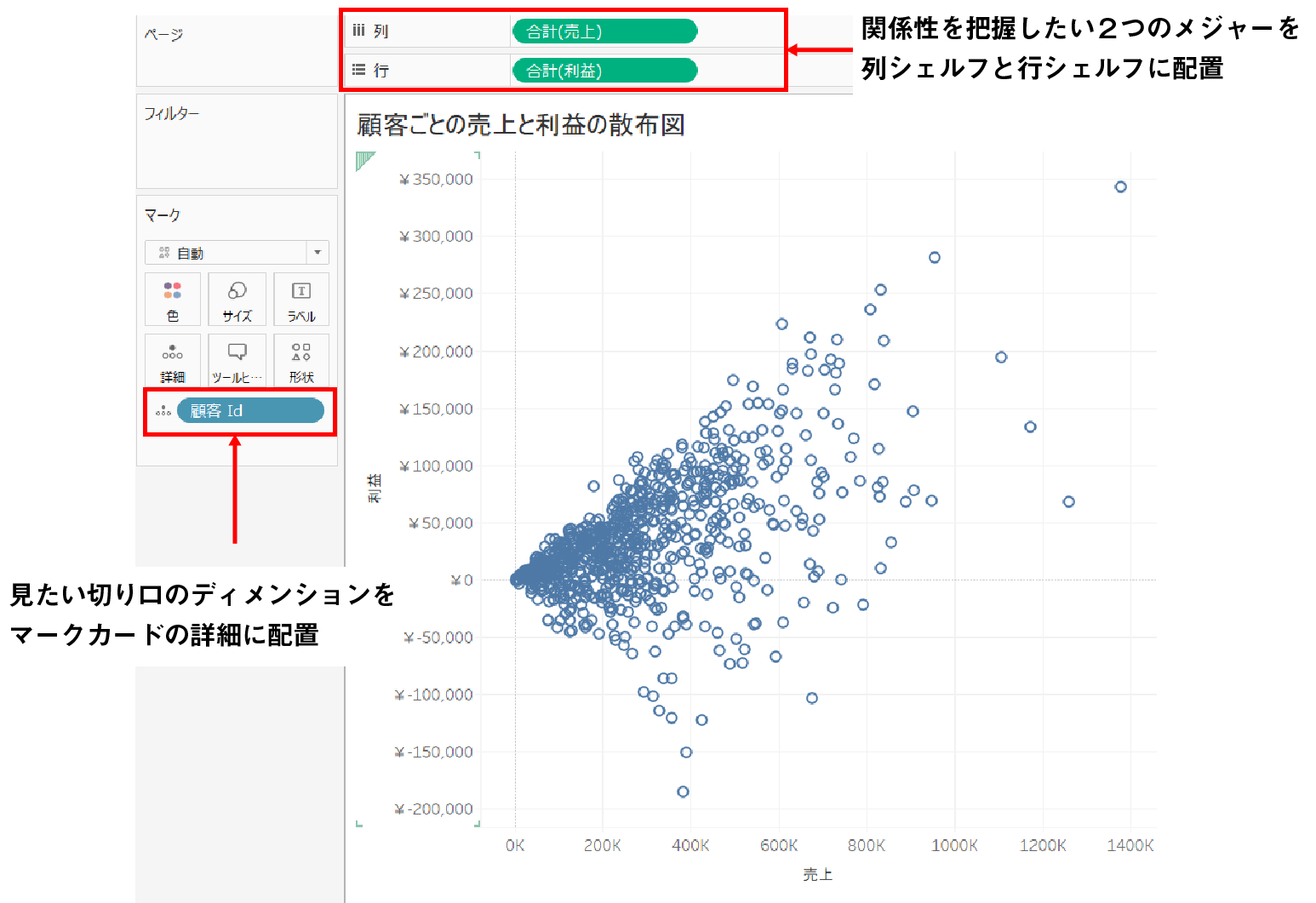The image size is (1316, 903).
Task: Click the 1200K horizontal axis label
Action: 1043,846
